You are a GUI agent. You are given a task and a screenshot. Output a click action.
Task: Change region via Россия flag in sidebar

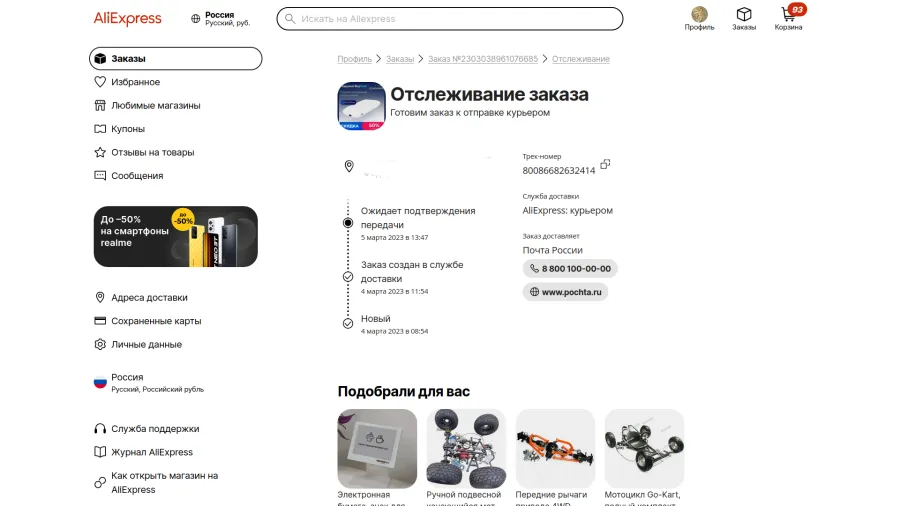(x=149, y=383)
